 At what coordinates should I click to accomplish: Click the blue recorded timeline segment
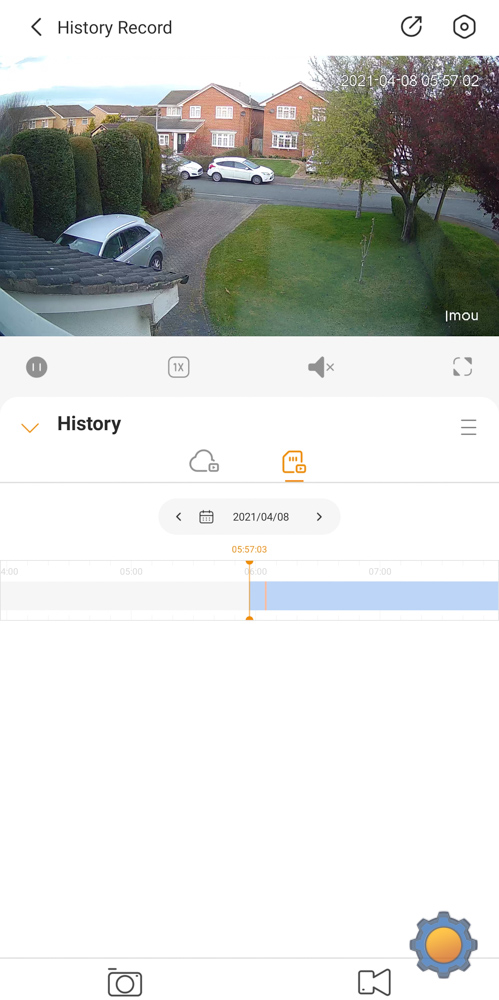374,596
